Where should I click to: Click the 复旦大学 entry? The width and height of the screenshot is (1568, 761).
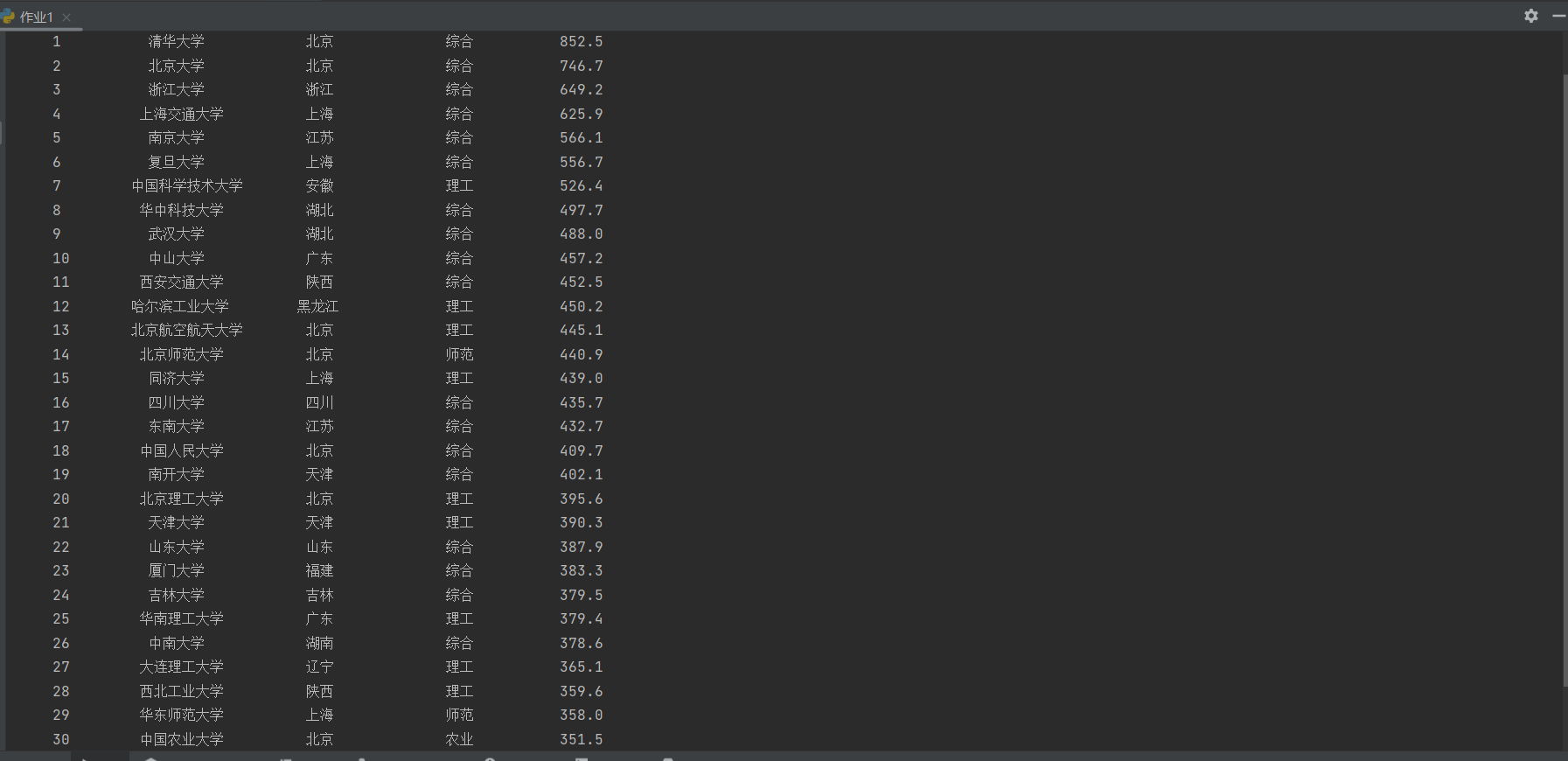[176, 162]
